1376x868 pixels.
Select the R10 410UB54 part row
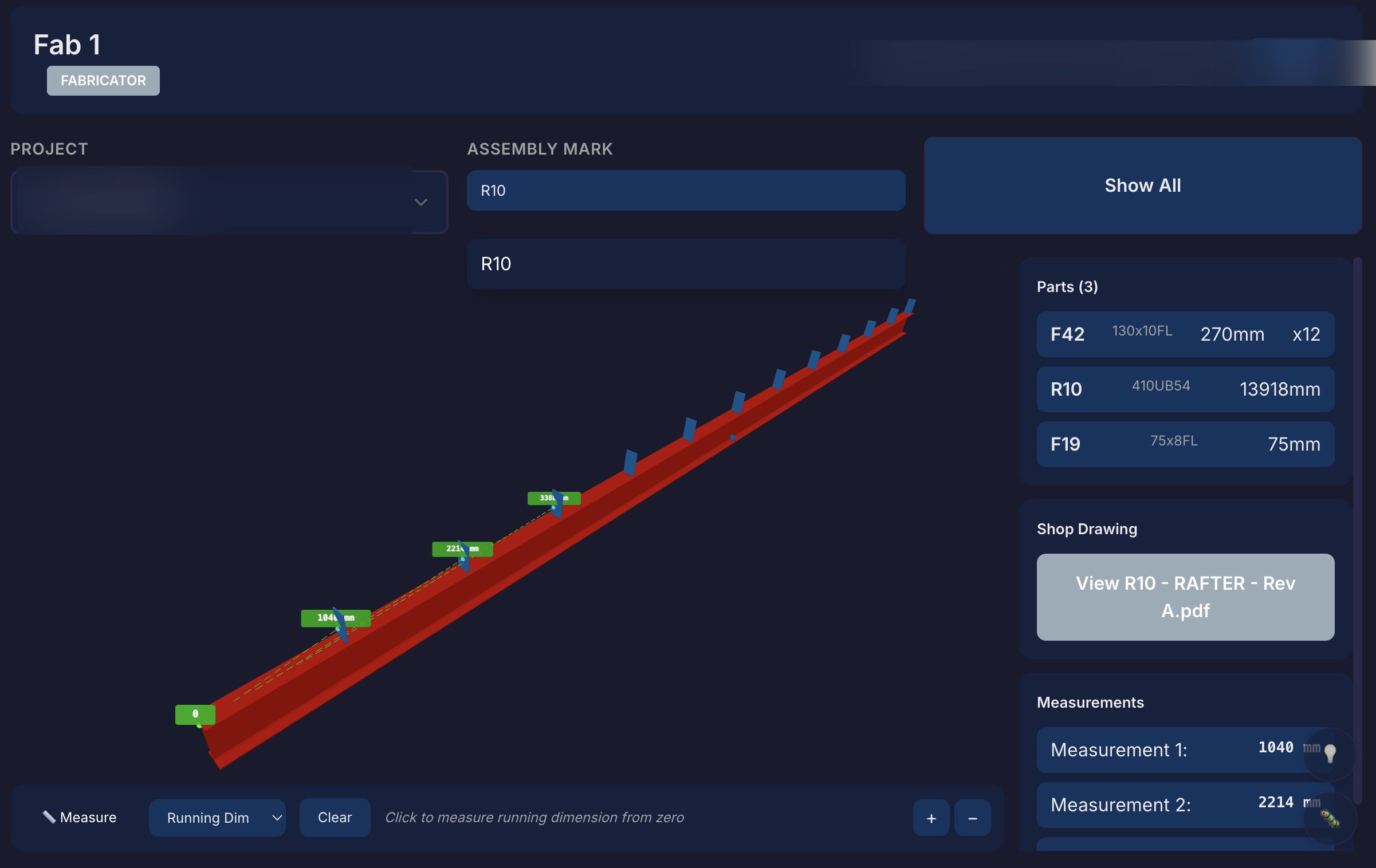[x=1185, y=389]
